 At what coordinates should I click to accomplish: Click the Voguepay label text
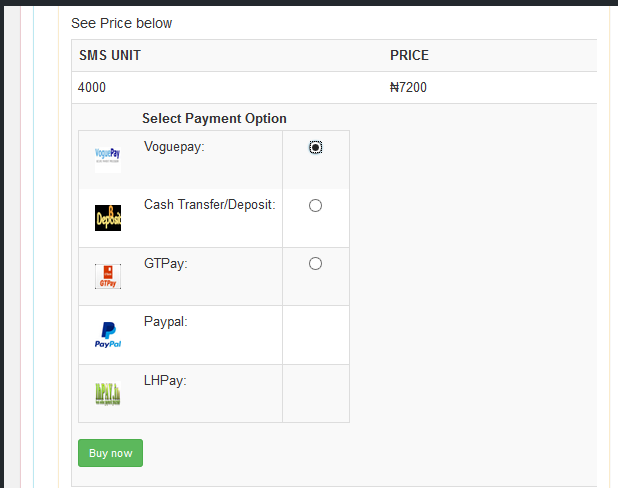tap(174, 147)
